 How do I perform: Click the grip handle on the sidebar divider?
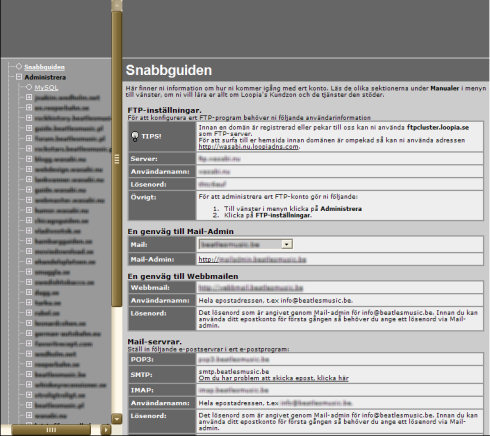117,159
